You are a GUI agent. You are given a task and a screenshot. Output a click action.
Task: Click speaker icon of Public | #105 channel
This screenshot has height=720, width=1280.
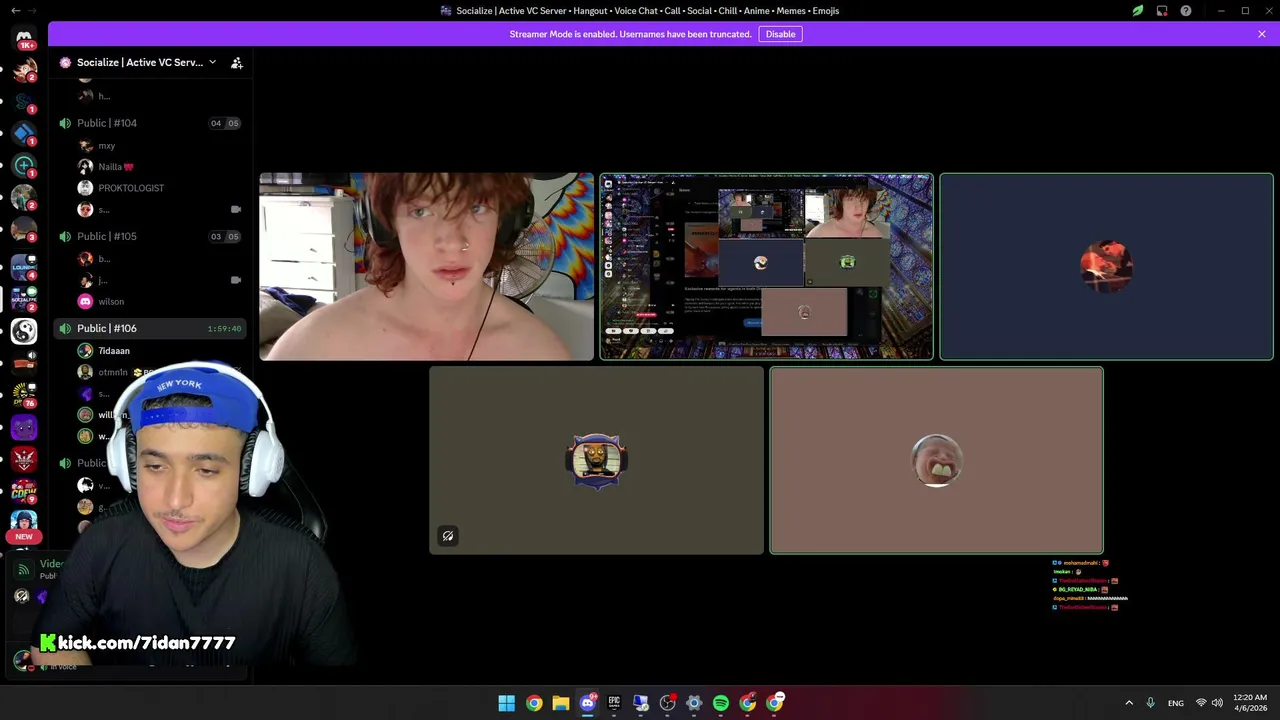coord(65,236)
